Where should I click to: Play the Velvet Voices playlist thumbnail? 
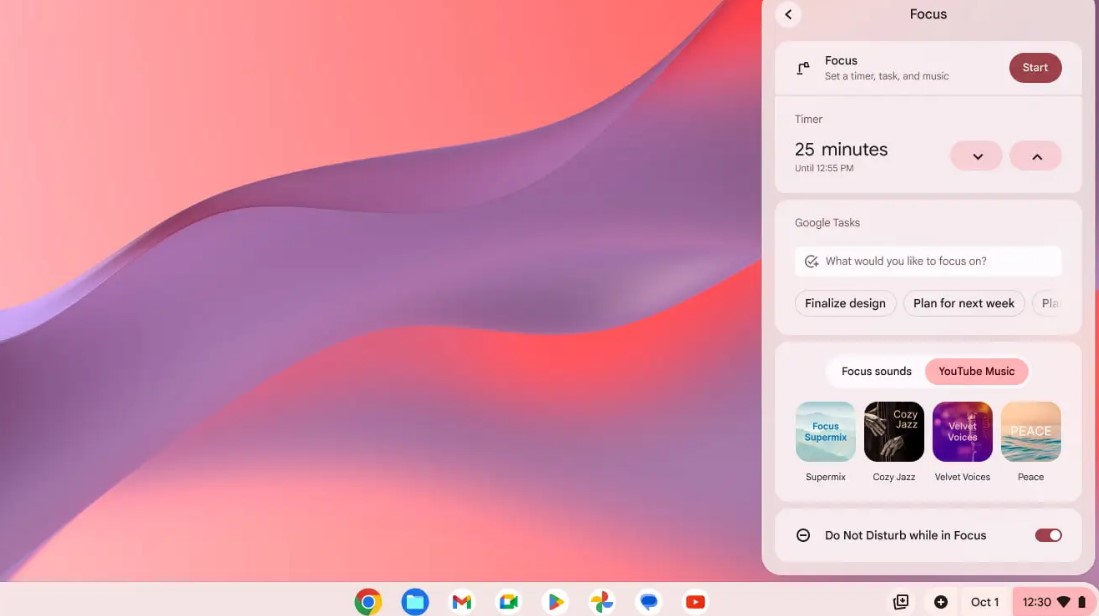tap(962, 432)
